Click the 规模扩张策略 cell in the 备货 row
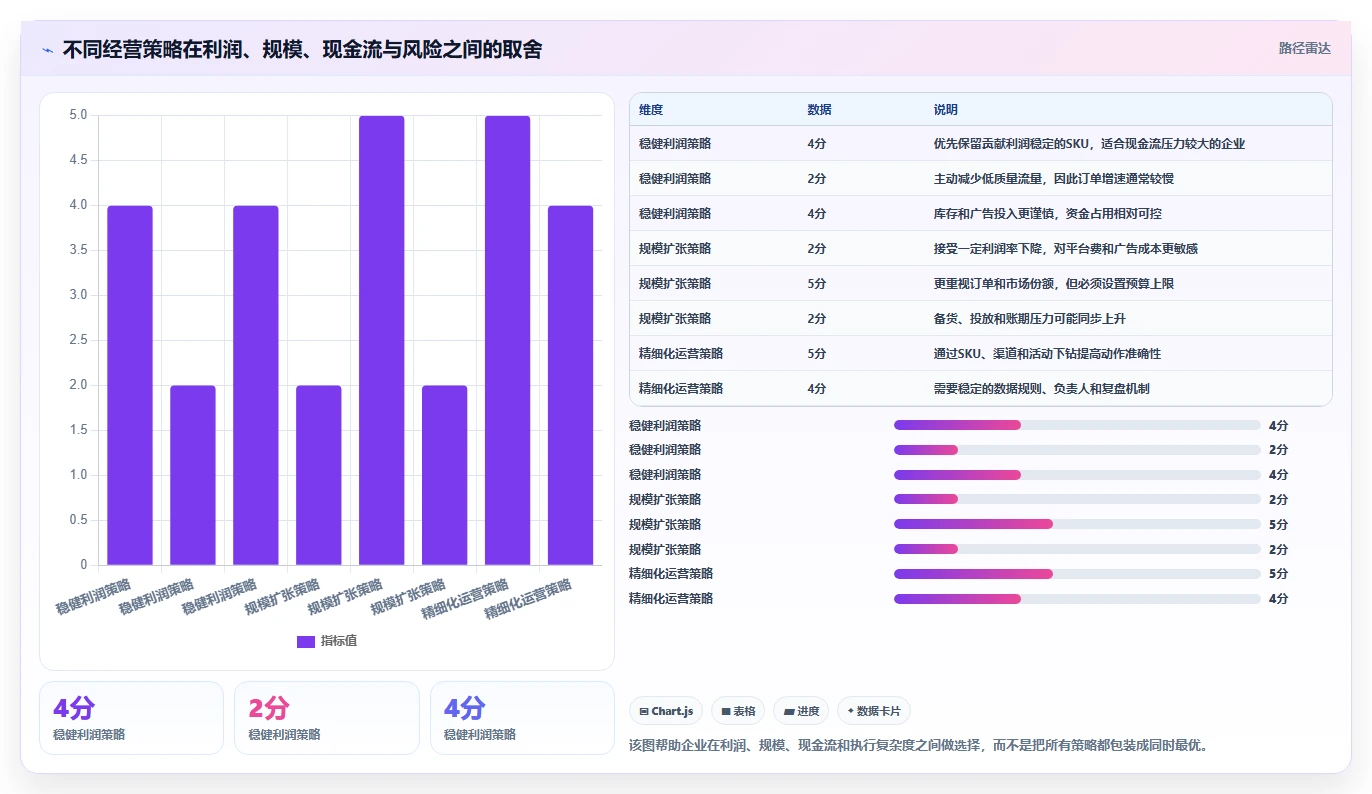The width and height of the screenshot is (1372, 794). click(675, 319)
